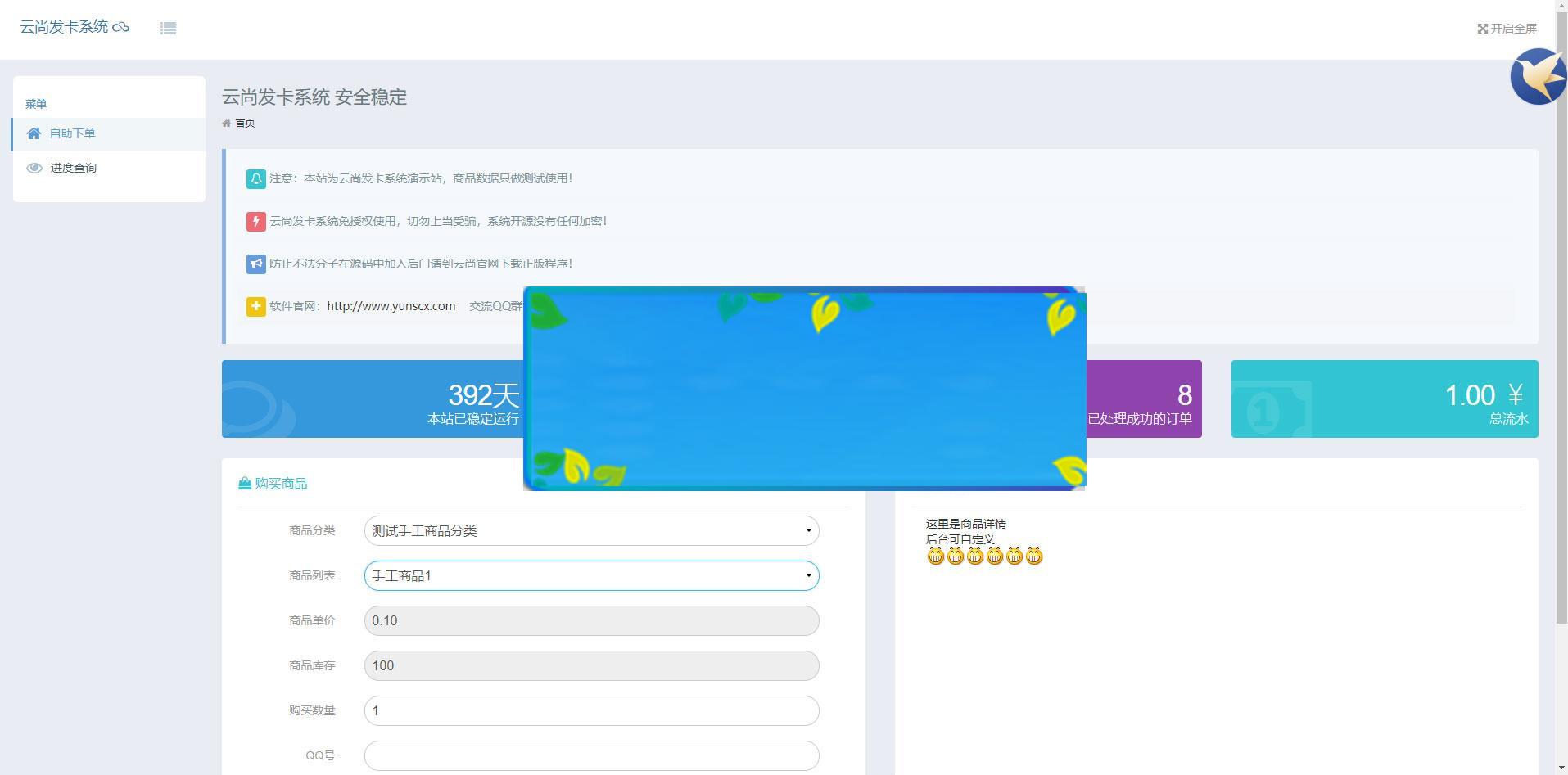
Task: Click the fullscreen expand icon
Action: [1482, 29]
